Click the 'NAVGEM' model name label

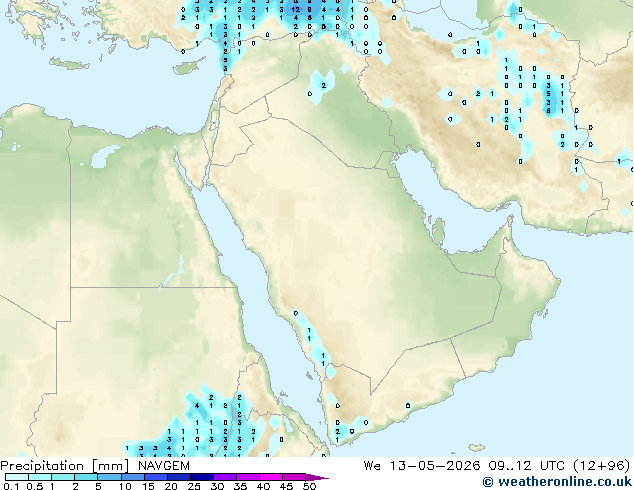164,466
